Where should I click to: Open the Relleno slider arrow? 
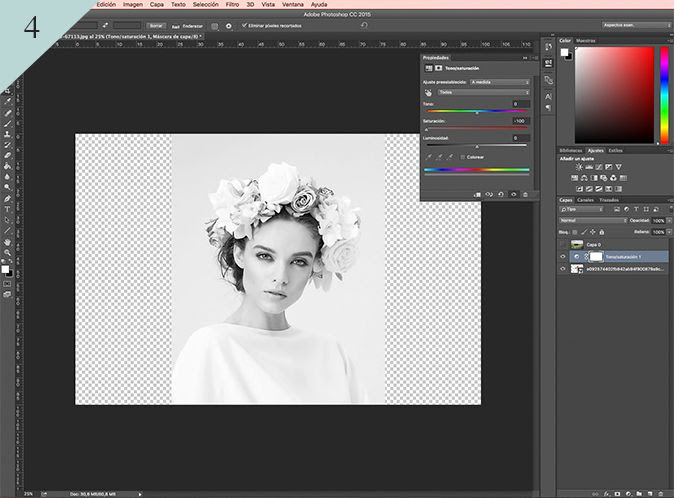click(x=669, y=232)
